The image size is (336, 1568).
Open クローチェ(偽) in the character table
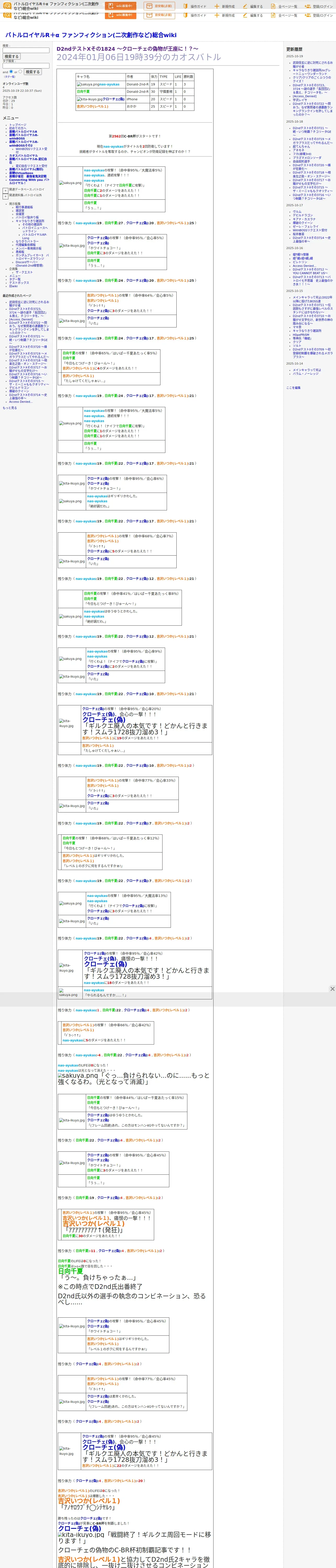tap(113, 99)
